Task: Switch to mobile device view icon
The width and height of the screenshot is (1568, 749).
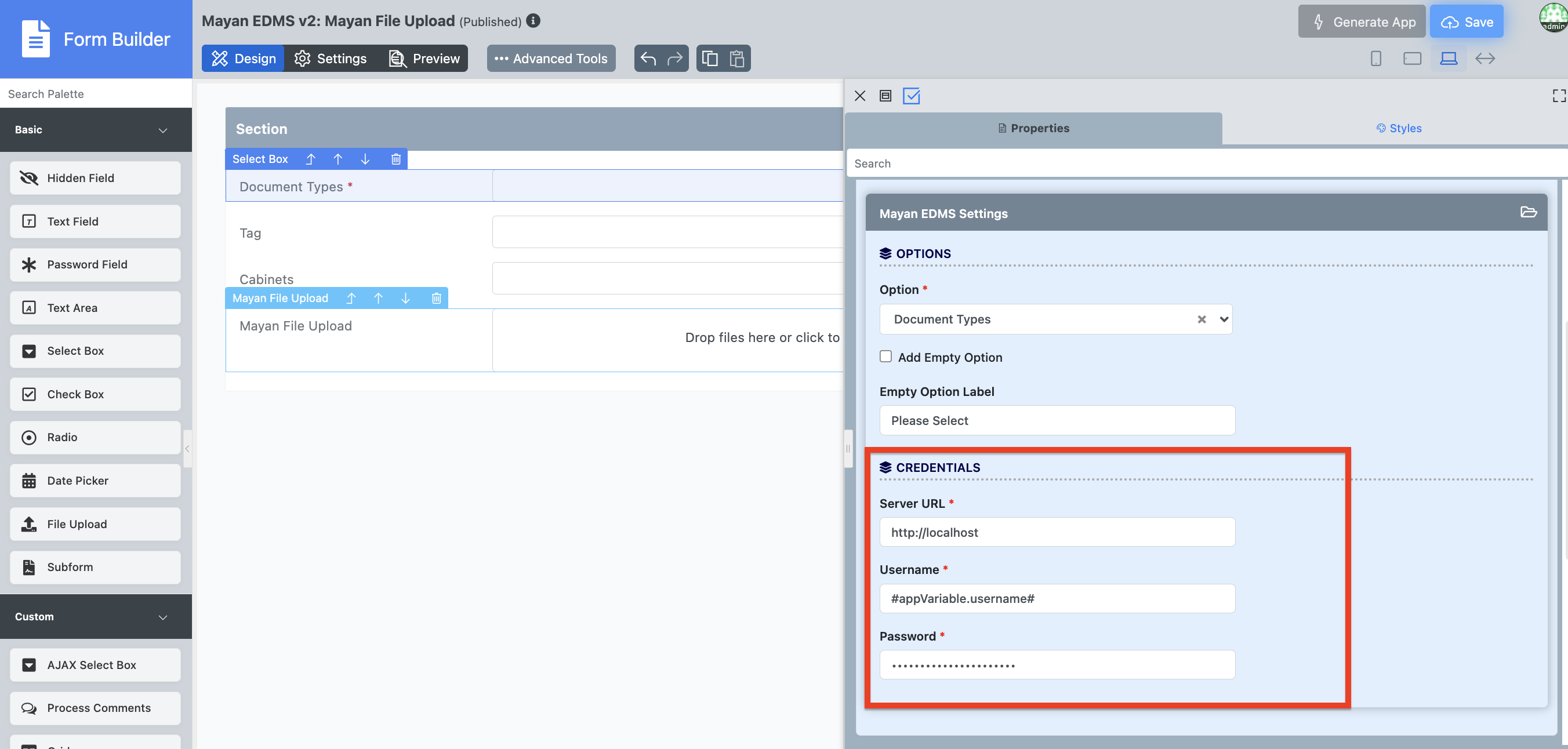Action: [x=1375, y=59]
